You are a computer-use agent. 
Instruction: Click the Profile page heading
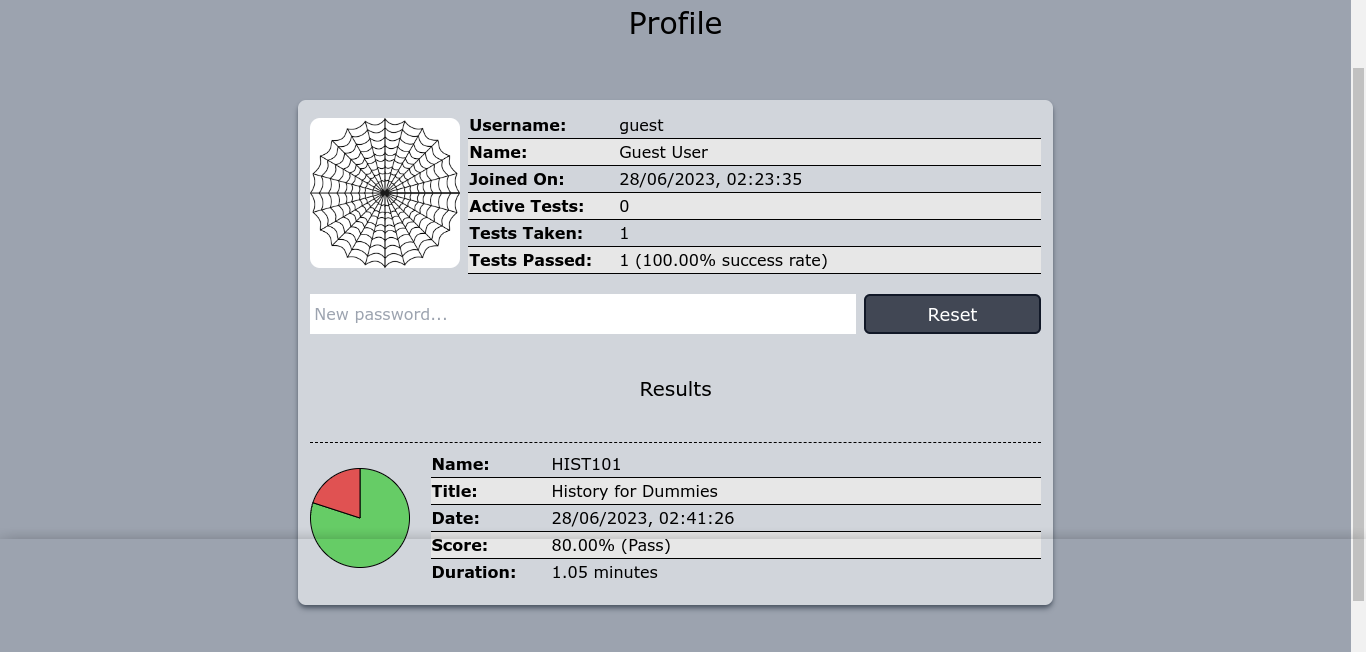(x=675, y=24)
